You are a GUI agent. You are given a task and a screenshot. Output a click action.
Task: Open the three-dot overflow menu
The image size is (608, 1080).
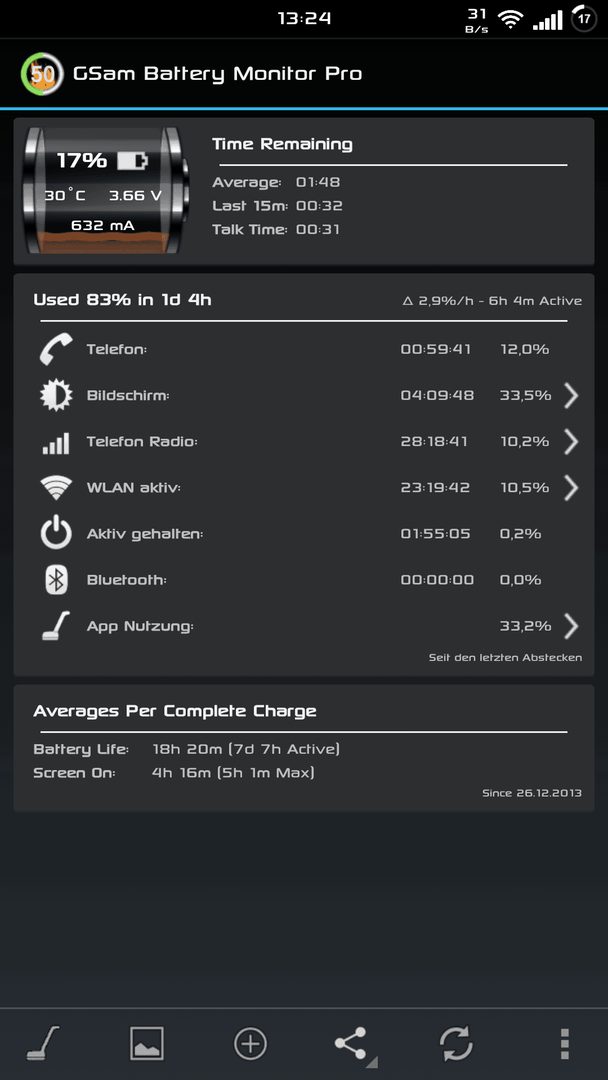tap(565, 1044)
